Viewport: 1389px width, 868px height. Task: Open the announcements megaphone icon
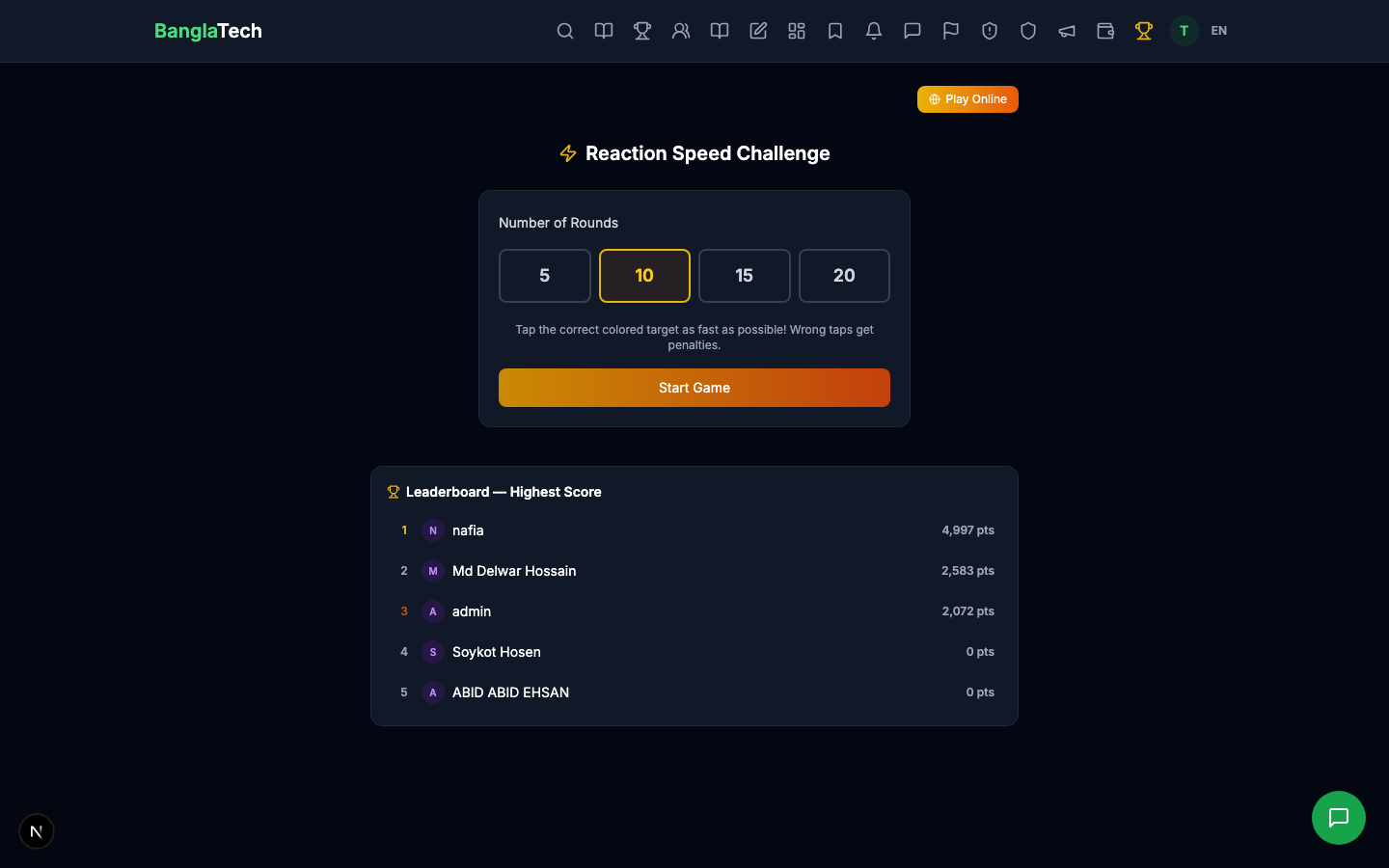tap(1067, 31)
